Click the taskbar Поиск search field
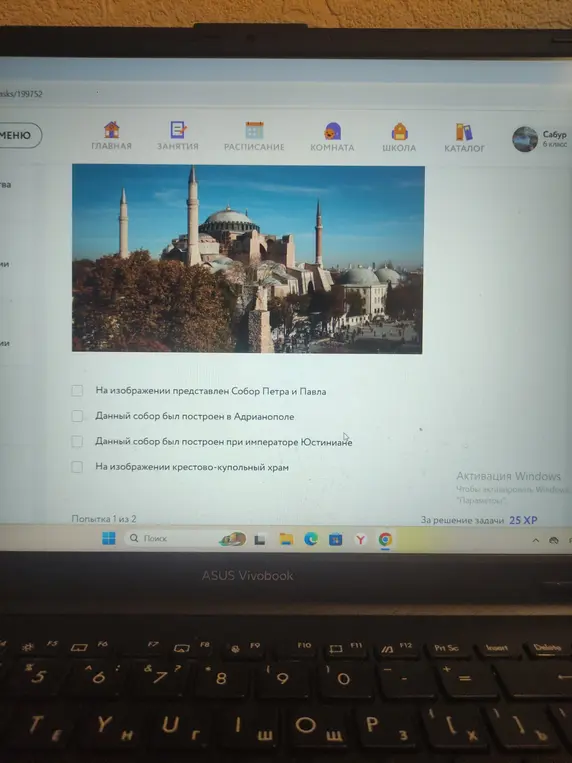This screenshot has width=572, height=763. (x=185, y=539)
